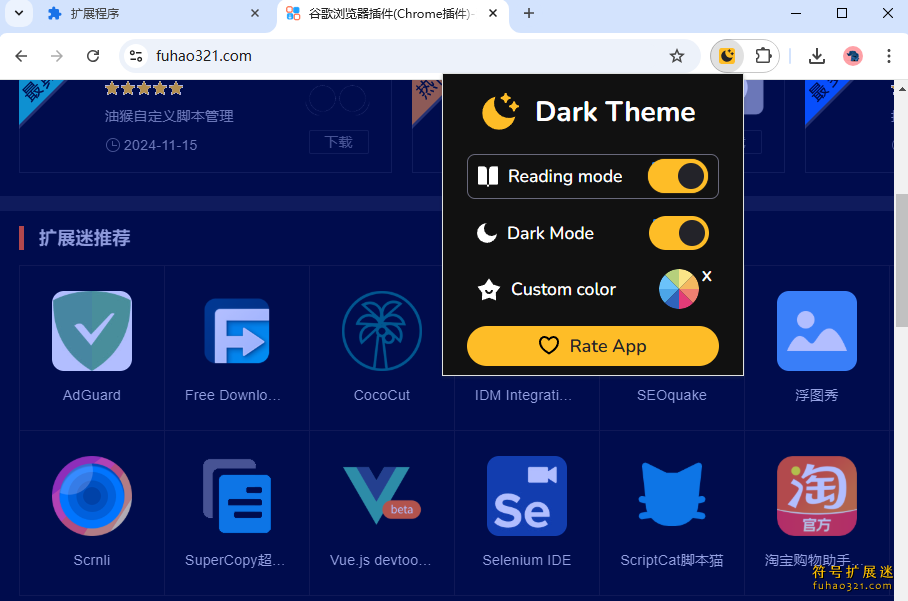Click the Dark Theme popup title

pyautogui.click(x=615, y=112)
